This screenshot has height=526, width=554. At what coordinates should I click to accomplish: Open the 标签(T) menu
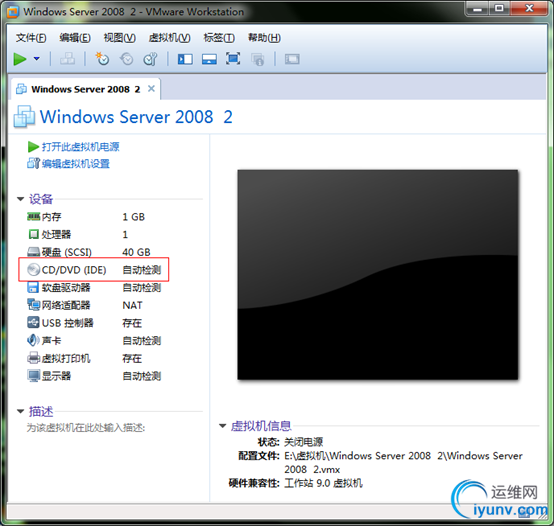click(219, 38)
